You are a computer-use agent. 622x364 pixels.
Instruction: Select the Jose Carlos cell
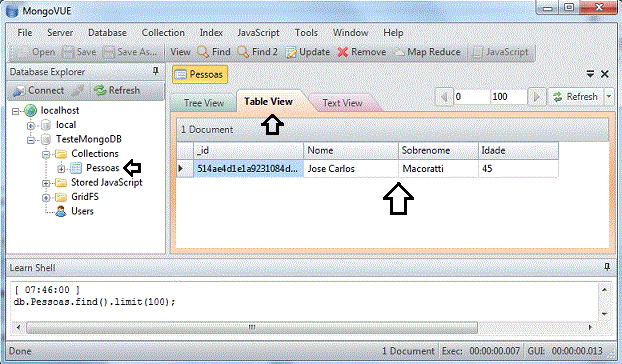click(351, 169)
